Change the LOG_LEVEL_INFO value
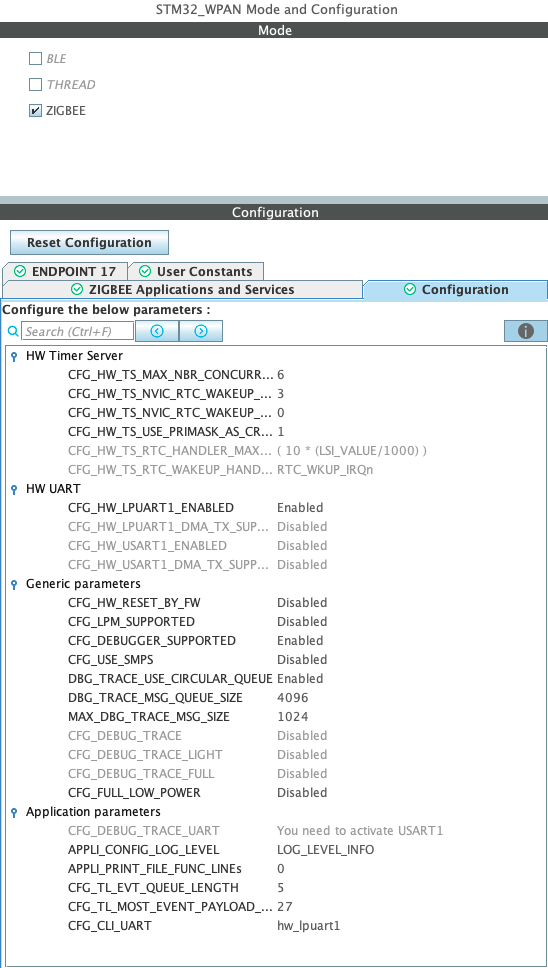Image resolution: width=548 pixels, height=968 pixels. [325, 850]
